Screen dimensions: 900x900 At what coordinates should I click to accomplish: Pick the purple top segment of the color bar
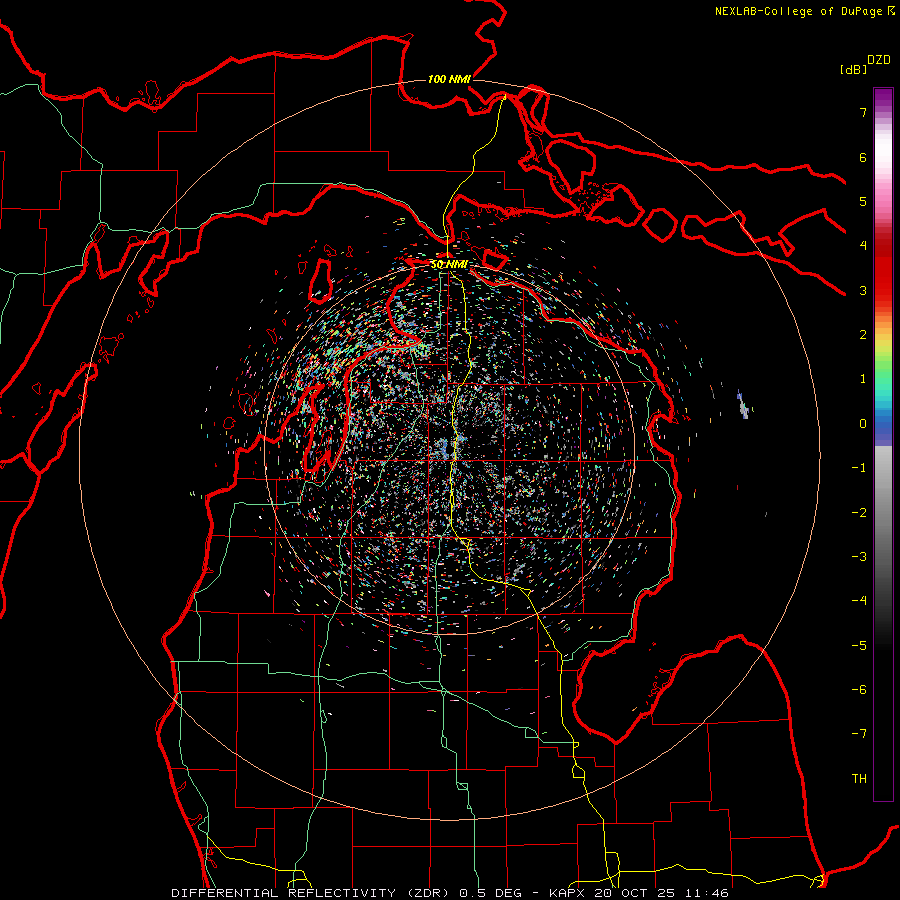tap(883, 98)
